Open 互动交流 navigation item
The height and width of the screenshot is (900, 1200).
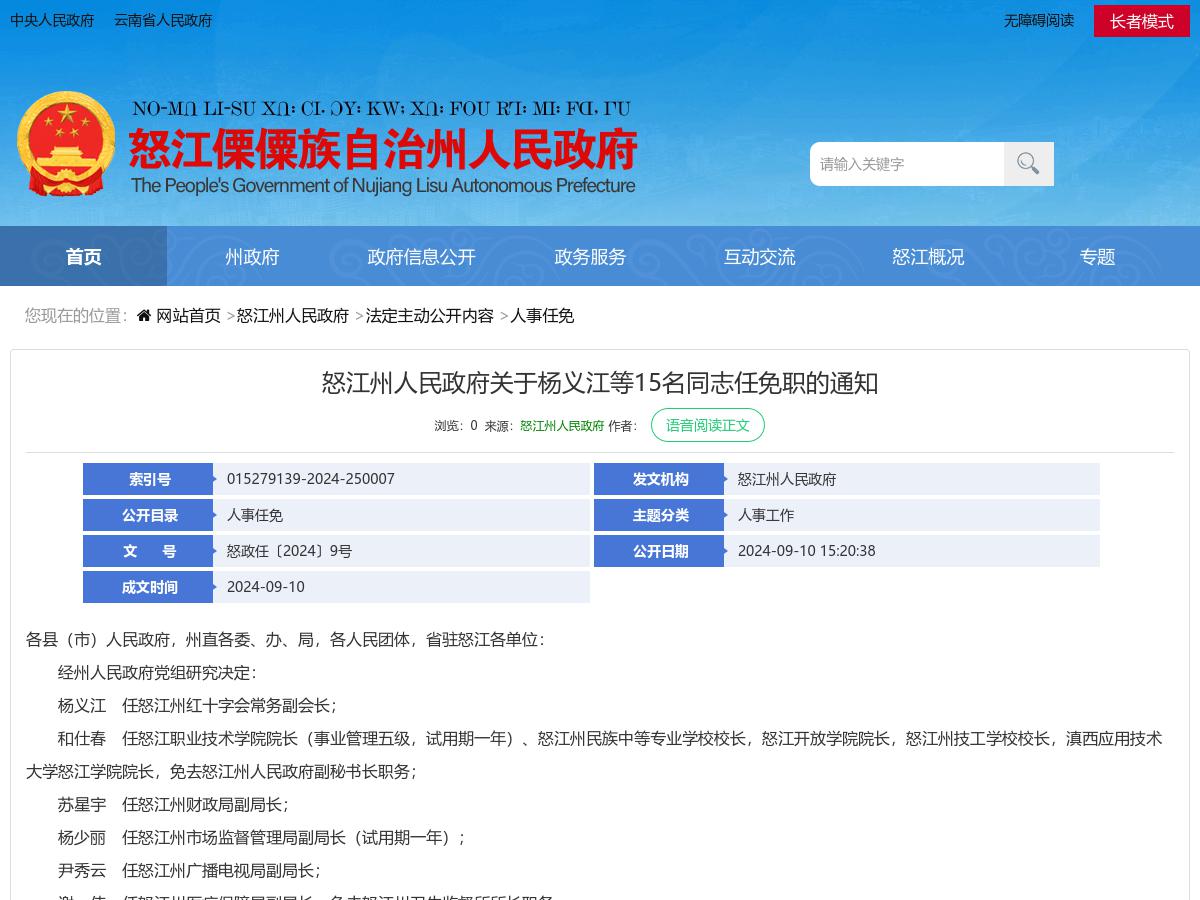pyautogui.click(x=760, y=256)
